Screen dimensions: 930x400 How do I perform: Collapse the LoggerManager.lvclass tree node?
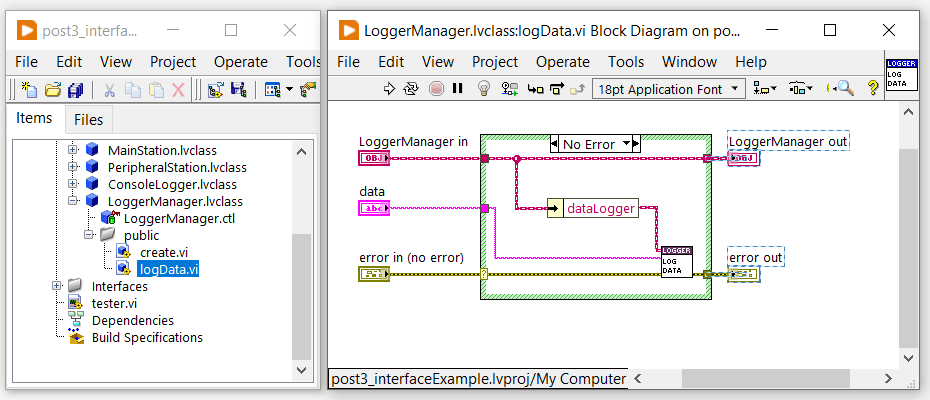click(73, 201)
